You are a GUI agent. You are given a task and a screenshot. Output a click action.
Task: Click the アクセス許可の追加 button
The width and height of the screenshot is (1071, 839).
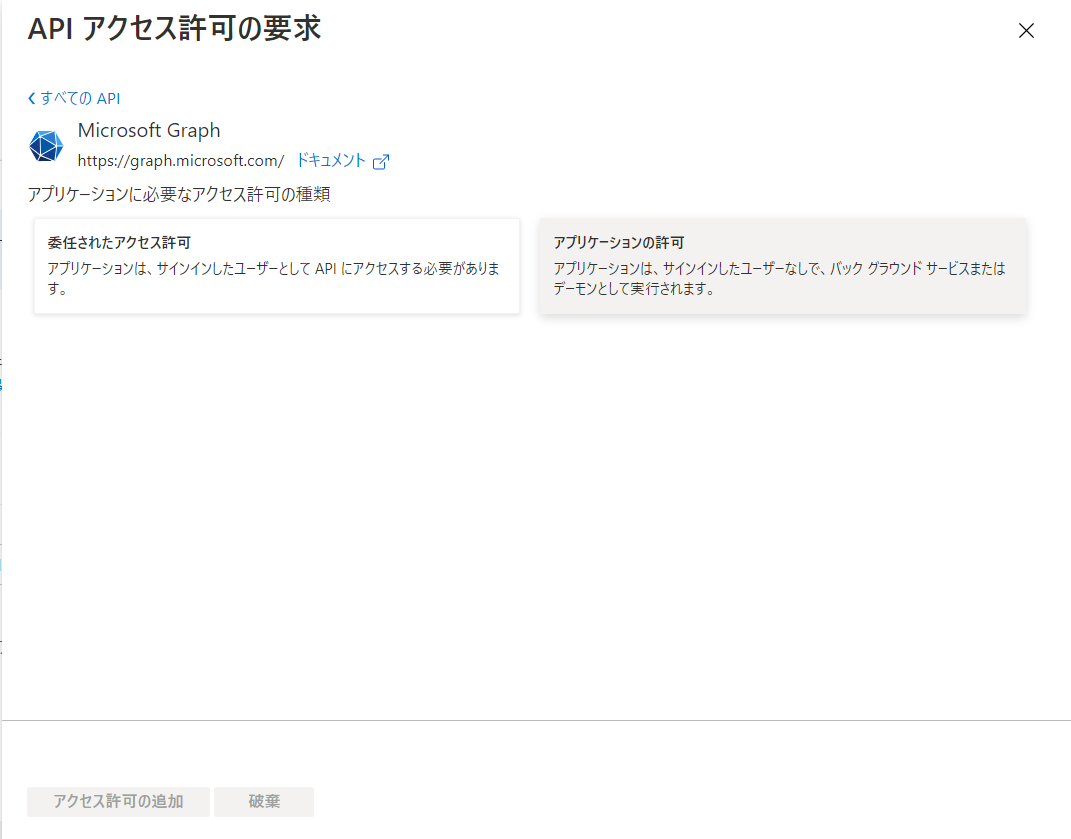tap(118, 801)
